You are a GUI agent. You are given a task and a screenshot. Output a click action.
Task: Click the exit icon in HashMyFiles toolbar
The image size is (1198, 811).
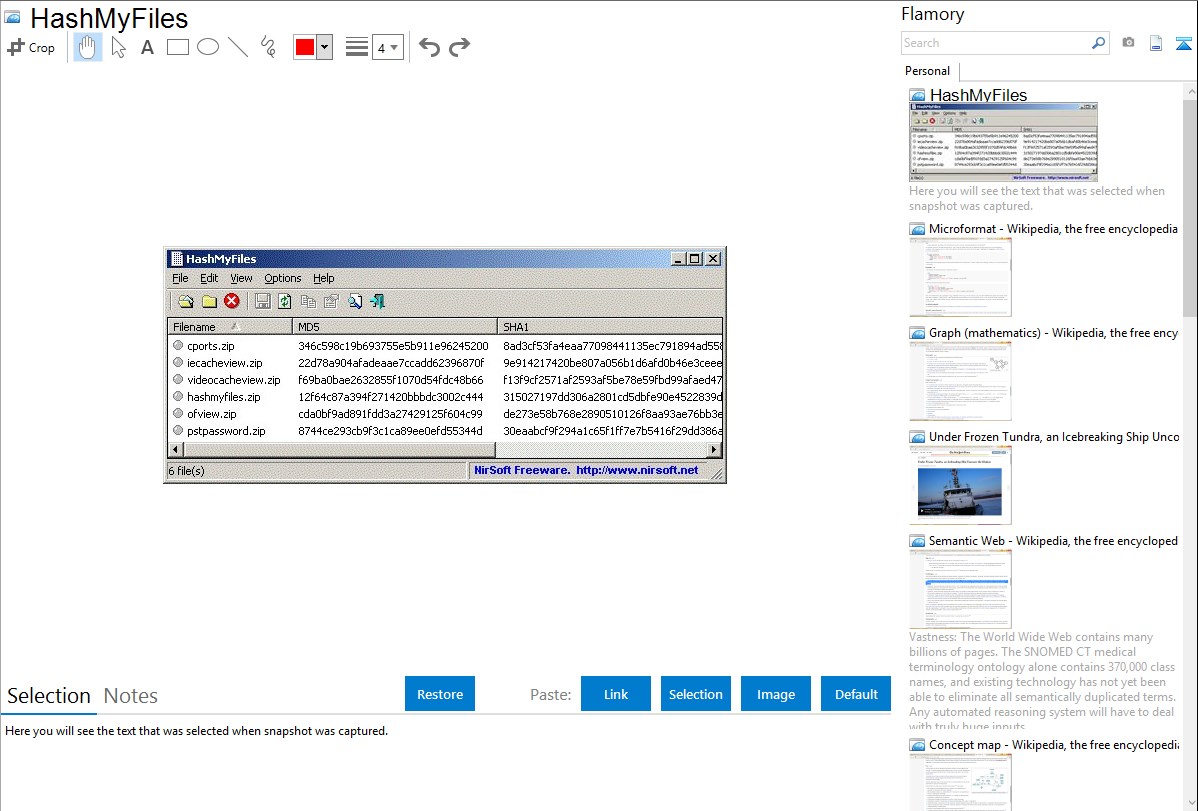point(377,301)
